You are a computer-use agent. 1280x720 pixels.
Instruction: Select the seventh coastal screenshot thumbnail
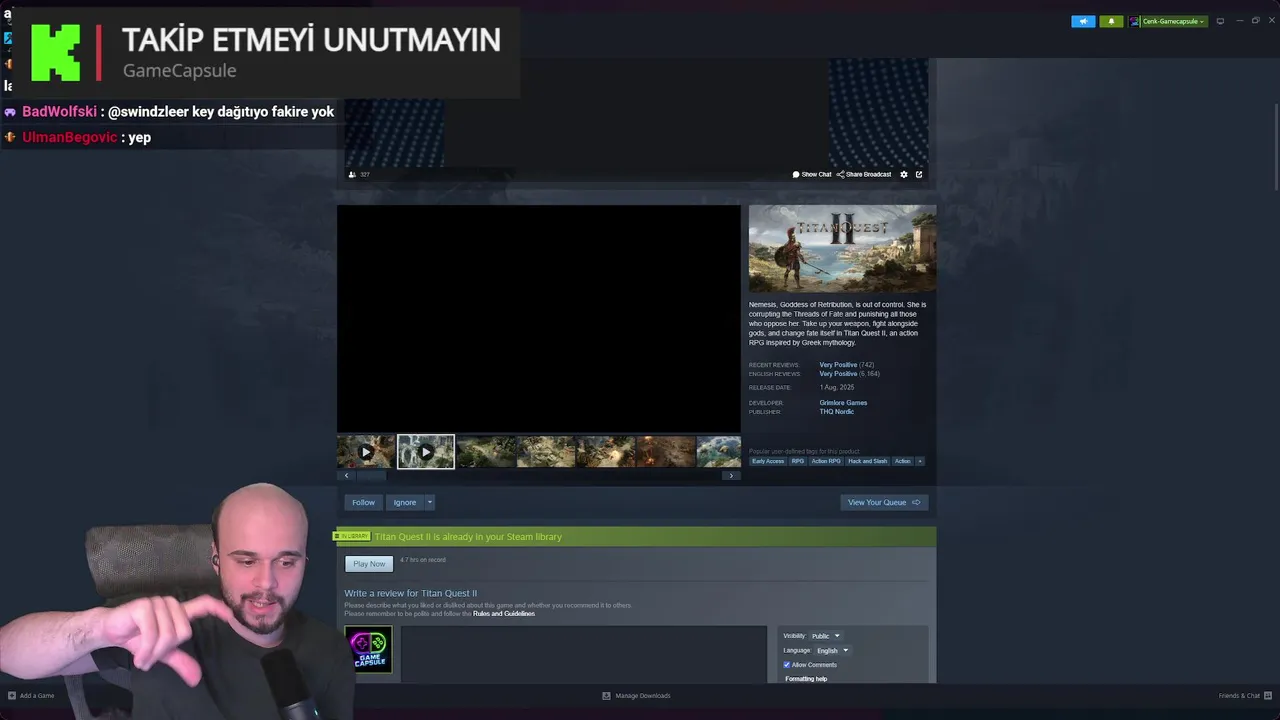click(719, 452)
